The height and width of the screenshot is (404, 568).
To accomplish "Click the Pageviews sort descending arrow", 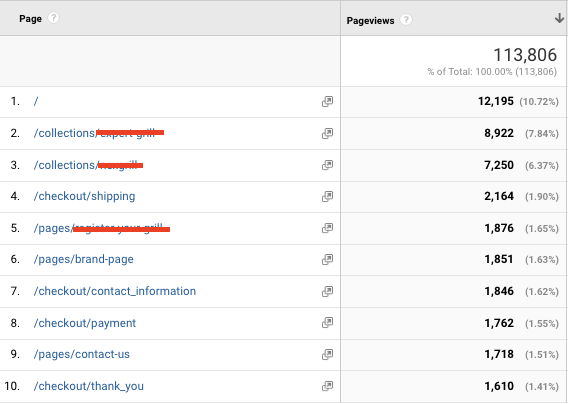I will click(559, 18).
